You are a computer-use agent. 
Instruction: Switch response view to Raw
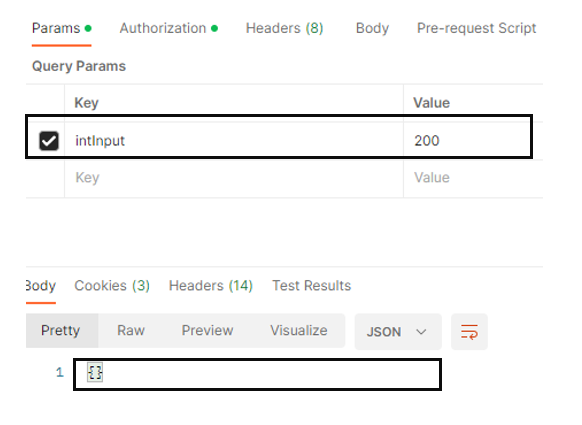click(131, 330)
